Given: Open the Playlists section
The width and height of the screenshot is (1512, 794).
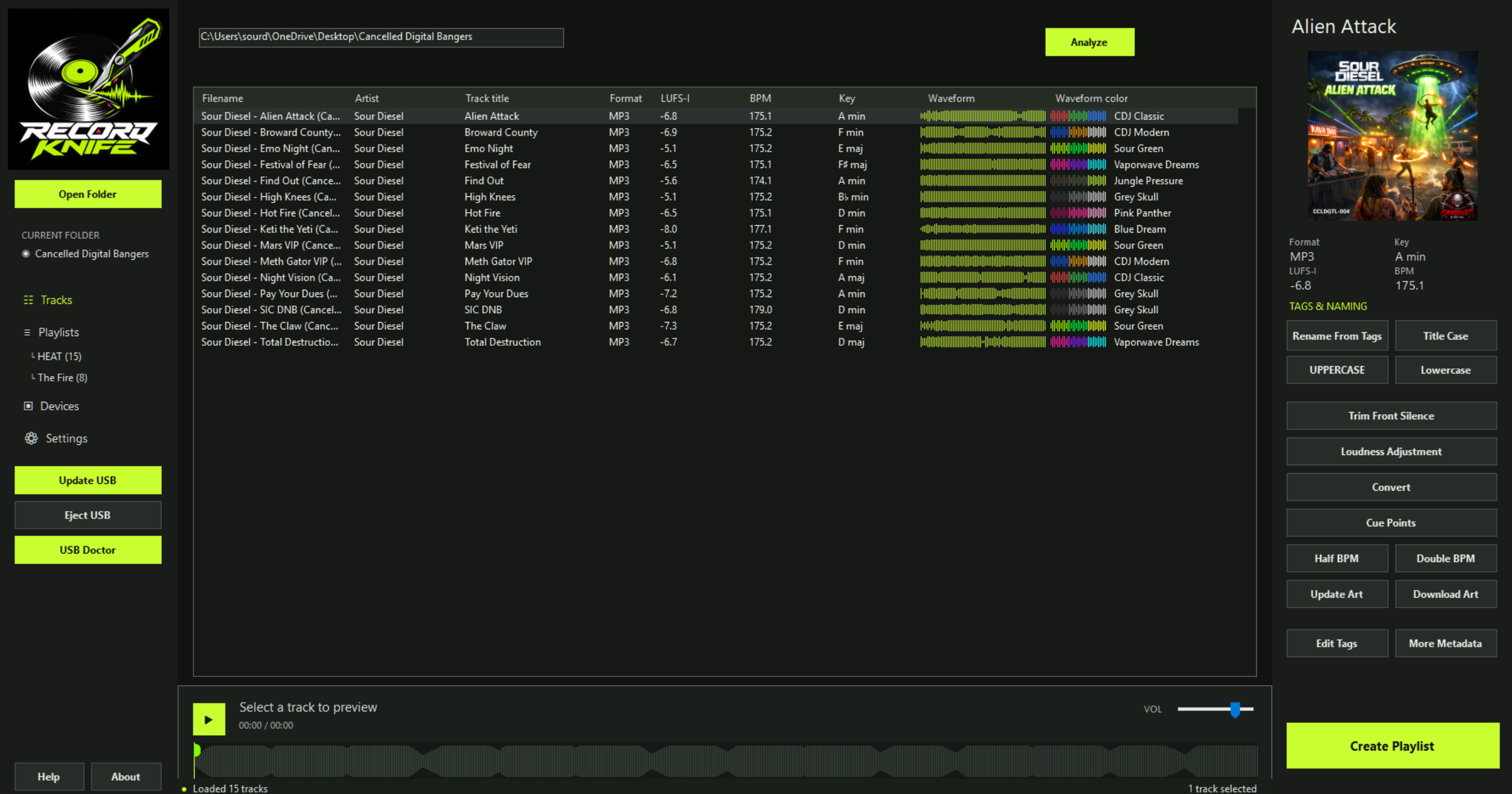Looking at the screenshot, I should pyautogui.click(x=59, y=332).
